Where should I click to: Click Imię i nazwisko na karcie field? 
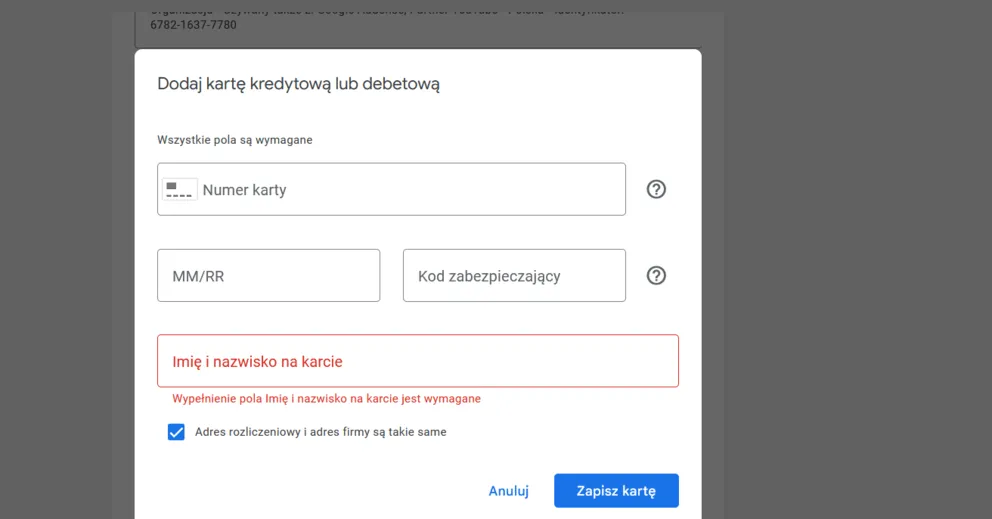point(418,361)
